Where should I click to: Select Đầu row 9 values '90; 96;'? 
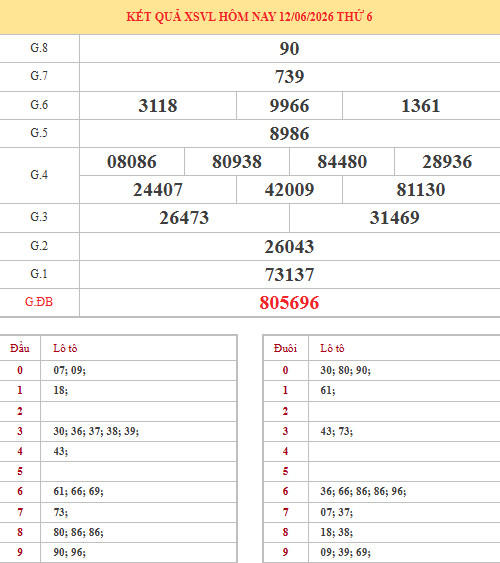[x=70, y=552]
